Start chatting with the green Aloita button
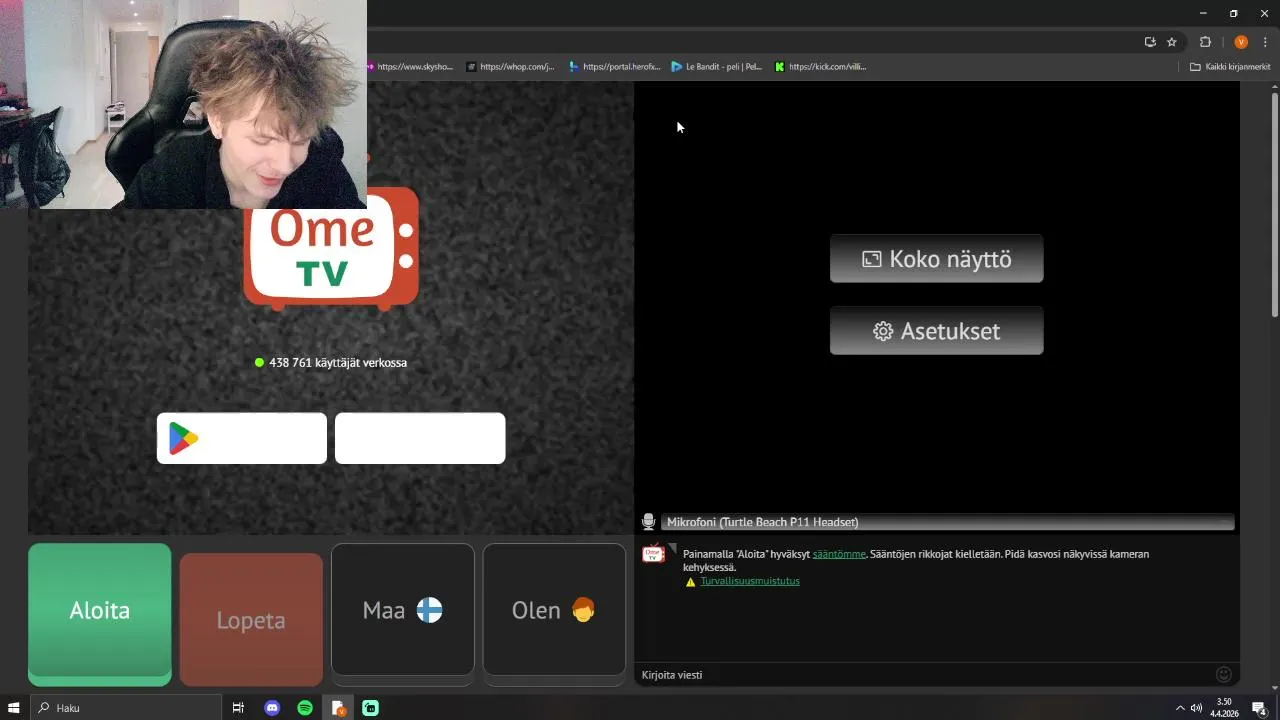This screenshot has height=720, width=1280. pyautogui.click(x=100, y=612)
